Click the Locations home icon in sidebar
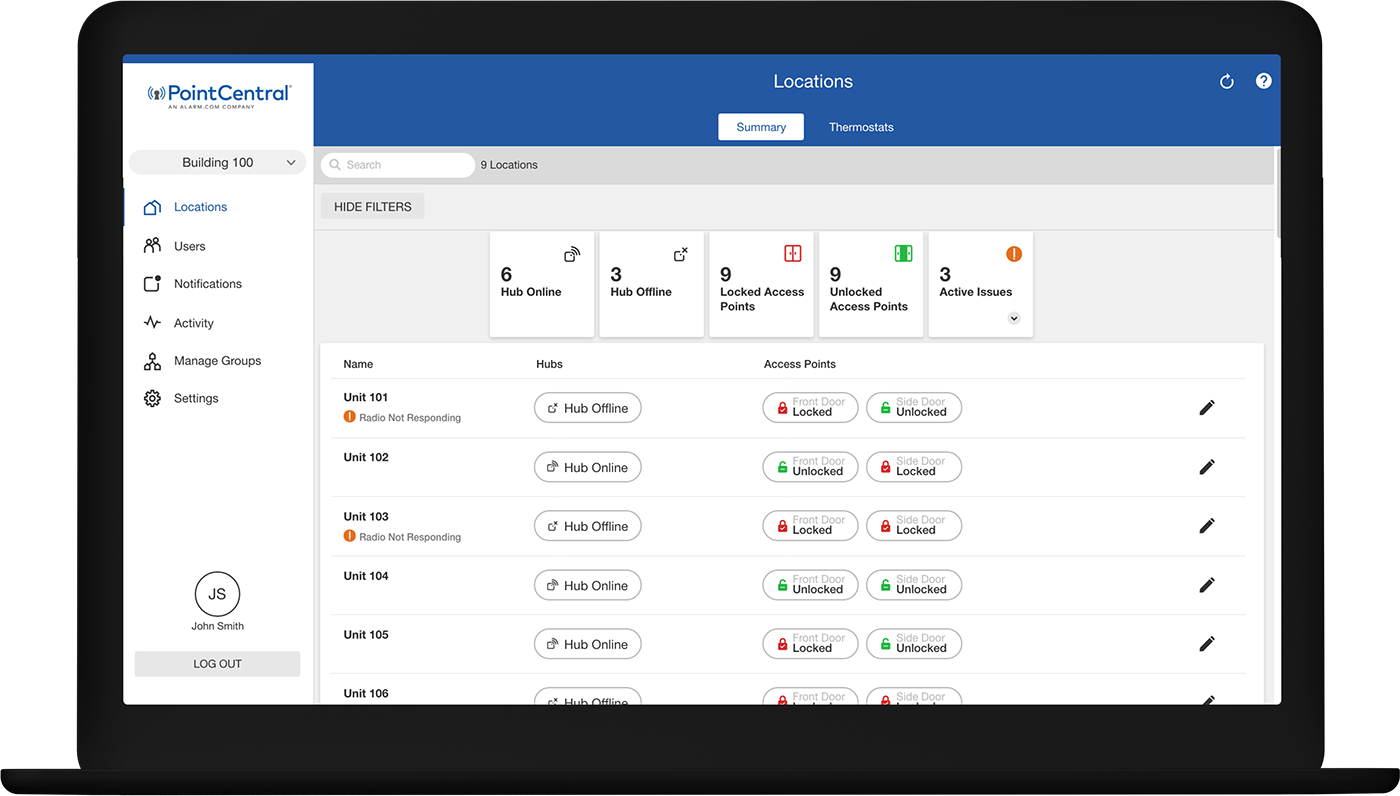Screen dimensions: 1400x796 tap(152, 207)
